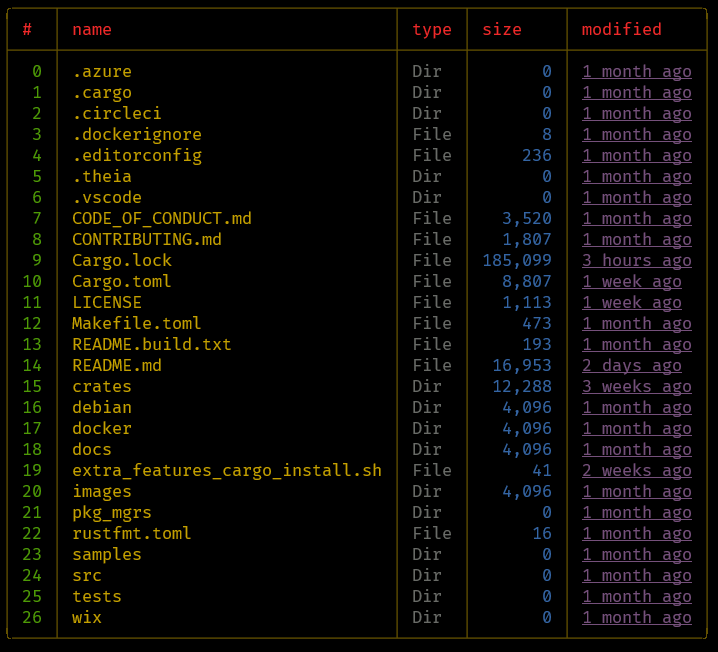Viewport: 718px width, 652px height.
Task: Select the .azure directory name
Action: click(102, 71)
